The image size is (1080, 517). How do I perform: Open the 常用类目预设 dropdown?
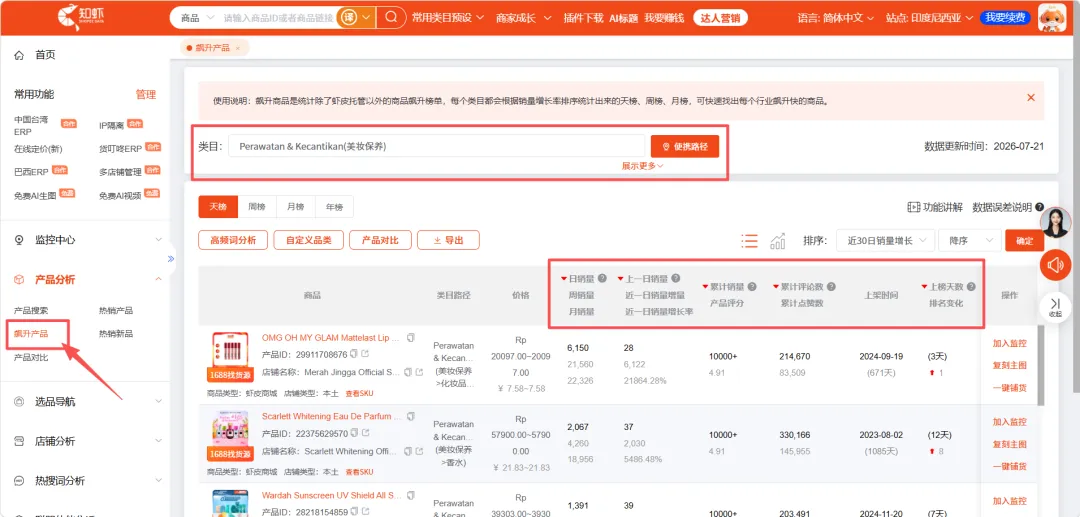coord(448,17)
